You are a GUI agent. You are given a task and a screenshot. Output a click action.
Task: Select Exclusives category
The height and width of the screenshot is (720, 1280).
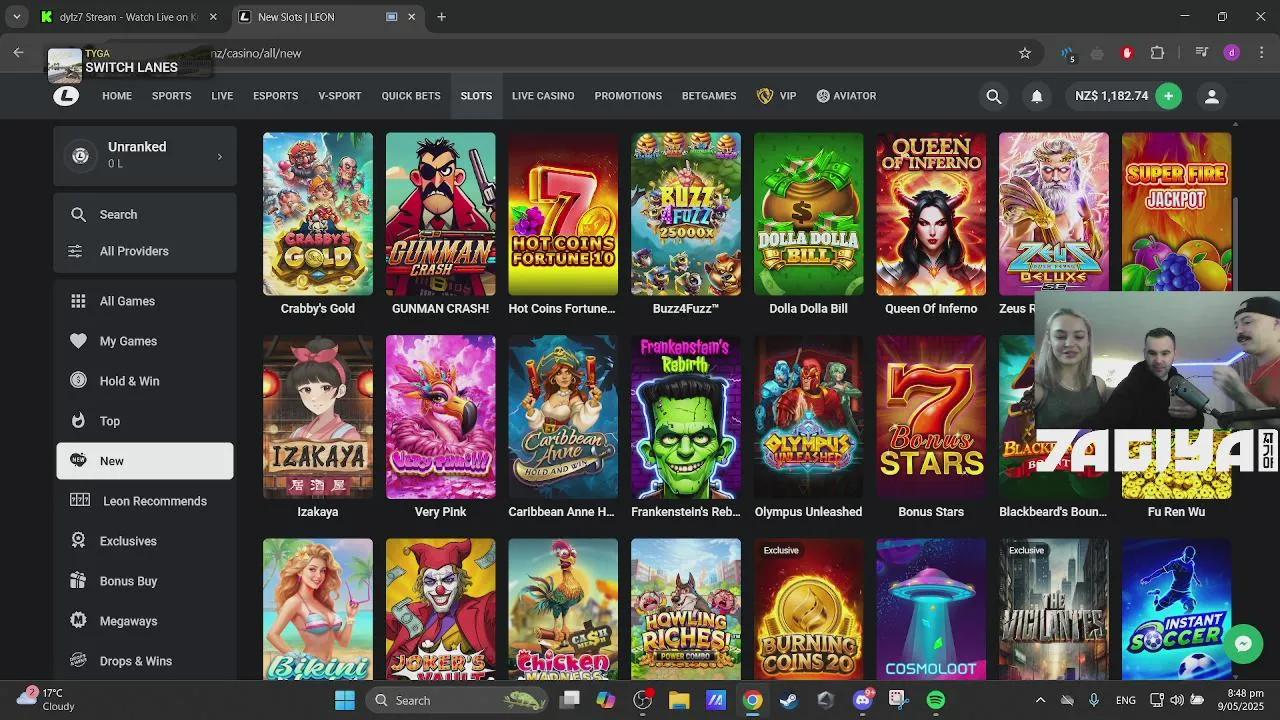tap(145, 541)
